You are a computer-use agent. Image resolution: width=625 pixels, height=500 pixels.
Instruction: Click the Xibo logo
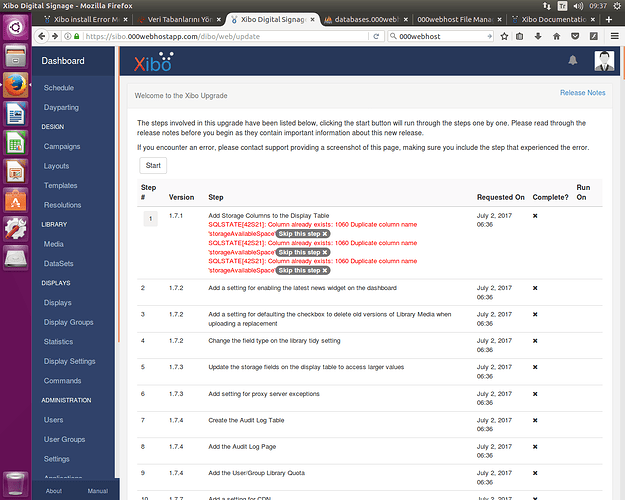click(153, 62)
